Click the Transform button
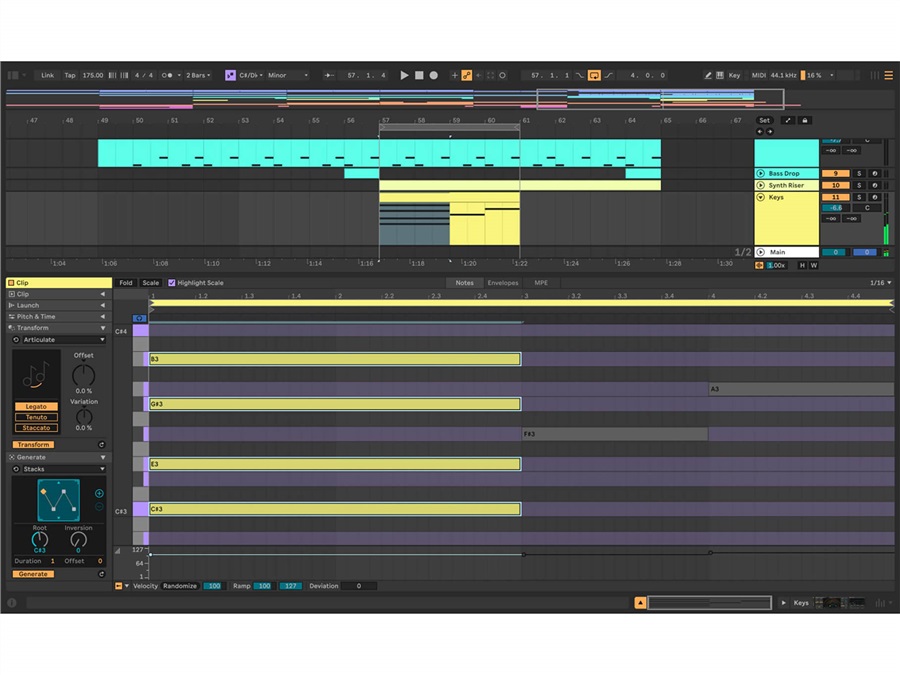900x675 pixels. (x=35, y=444)
